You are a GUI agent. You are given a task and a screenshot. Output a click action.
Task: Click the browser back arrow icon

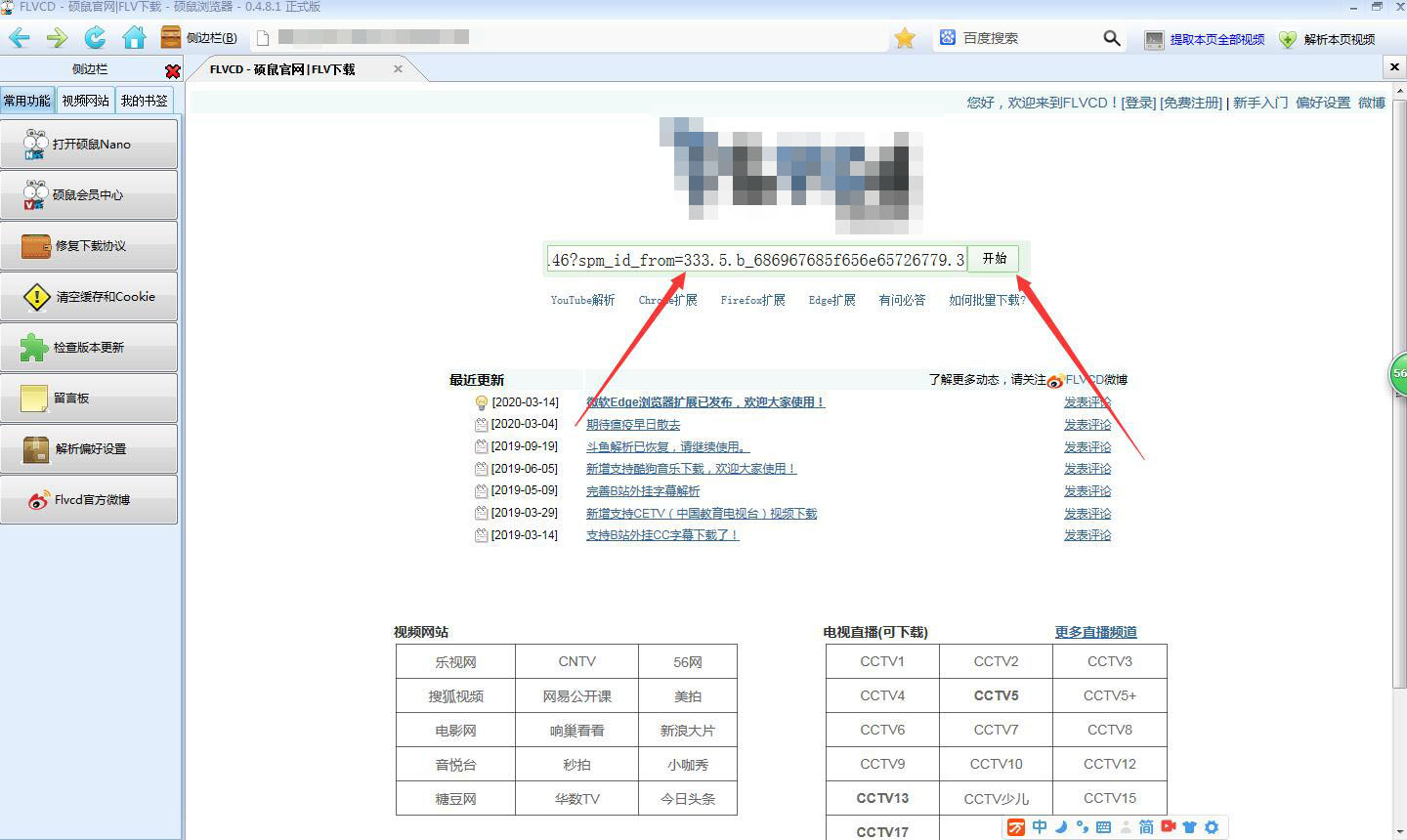pyautogui.click(x=20, y=38)
